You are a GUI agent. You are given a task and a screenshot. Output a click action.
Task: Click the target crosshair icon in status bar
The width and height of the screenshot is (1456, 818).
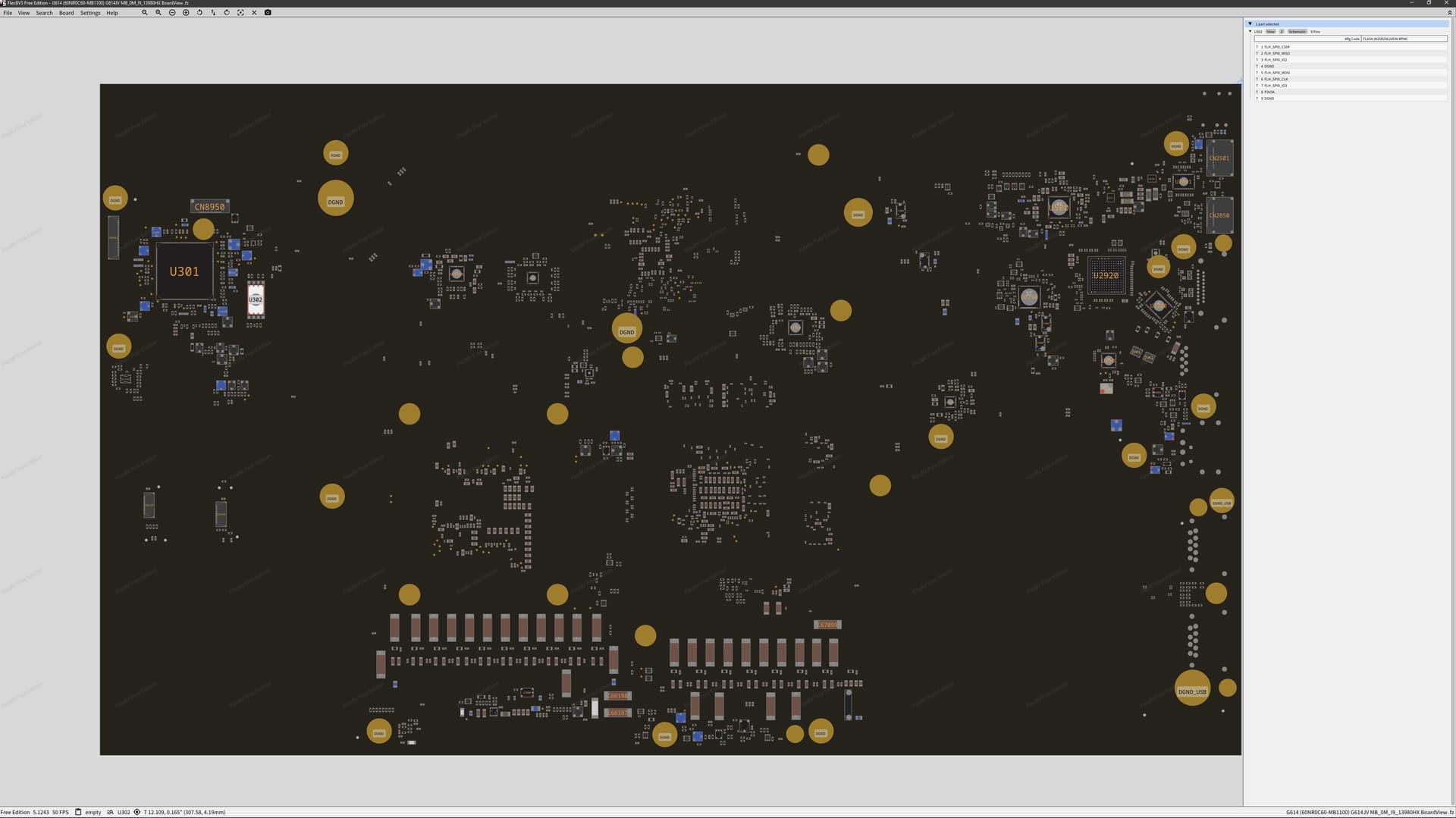(x=137, y=812)
